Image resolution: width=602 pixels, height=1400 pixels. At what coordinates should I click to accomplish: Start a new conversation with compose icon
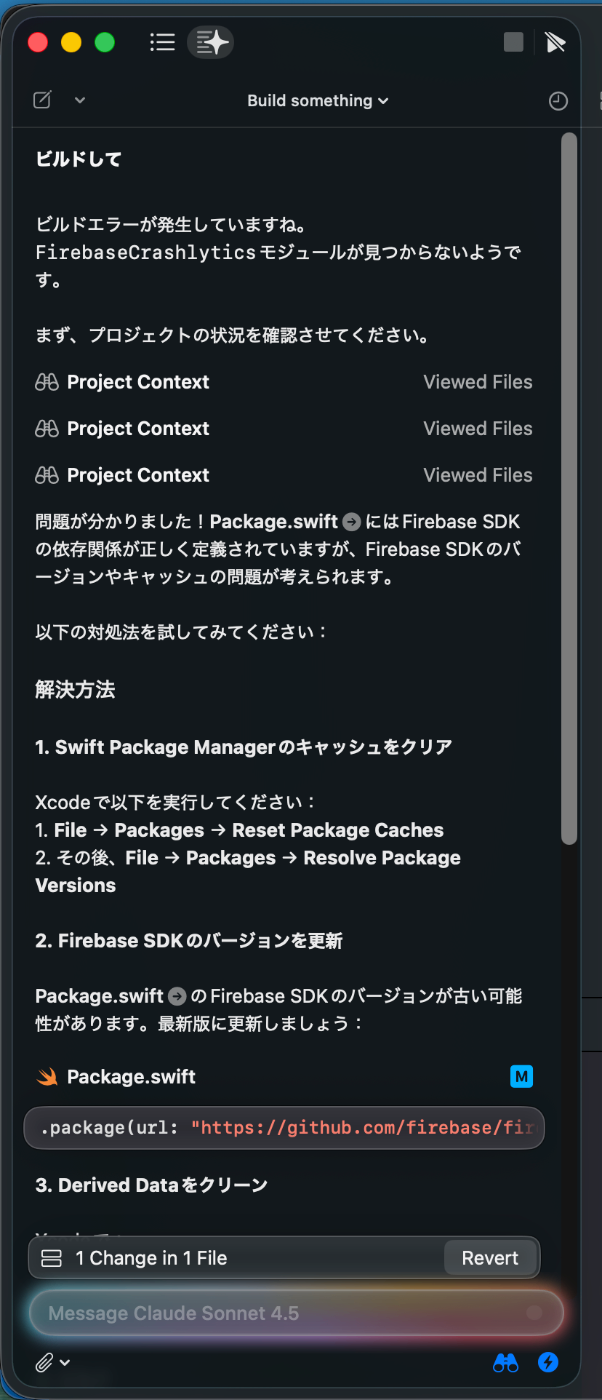tap(42, 100)
